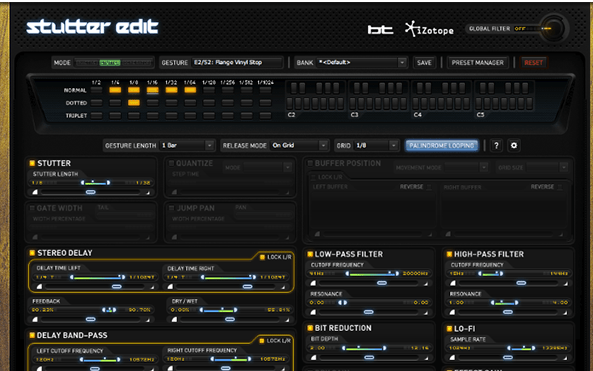The height and width of the screenshot is (371, 593).
Task: Open the Release Mode dropdown
Action: 299,146
